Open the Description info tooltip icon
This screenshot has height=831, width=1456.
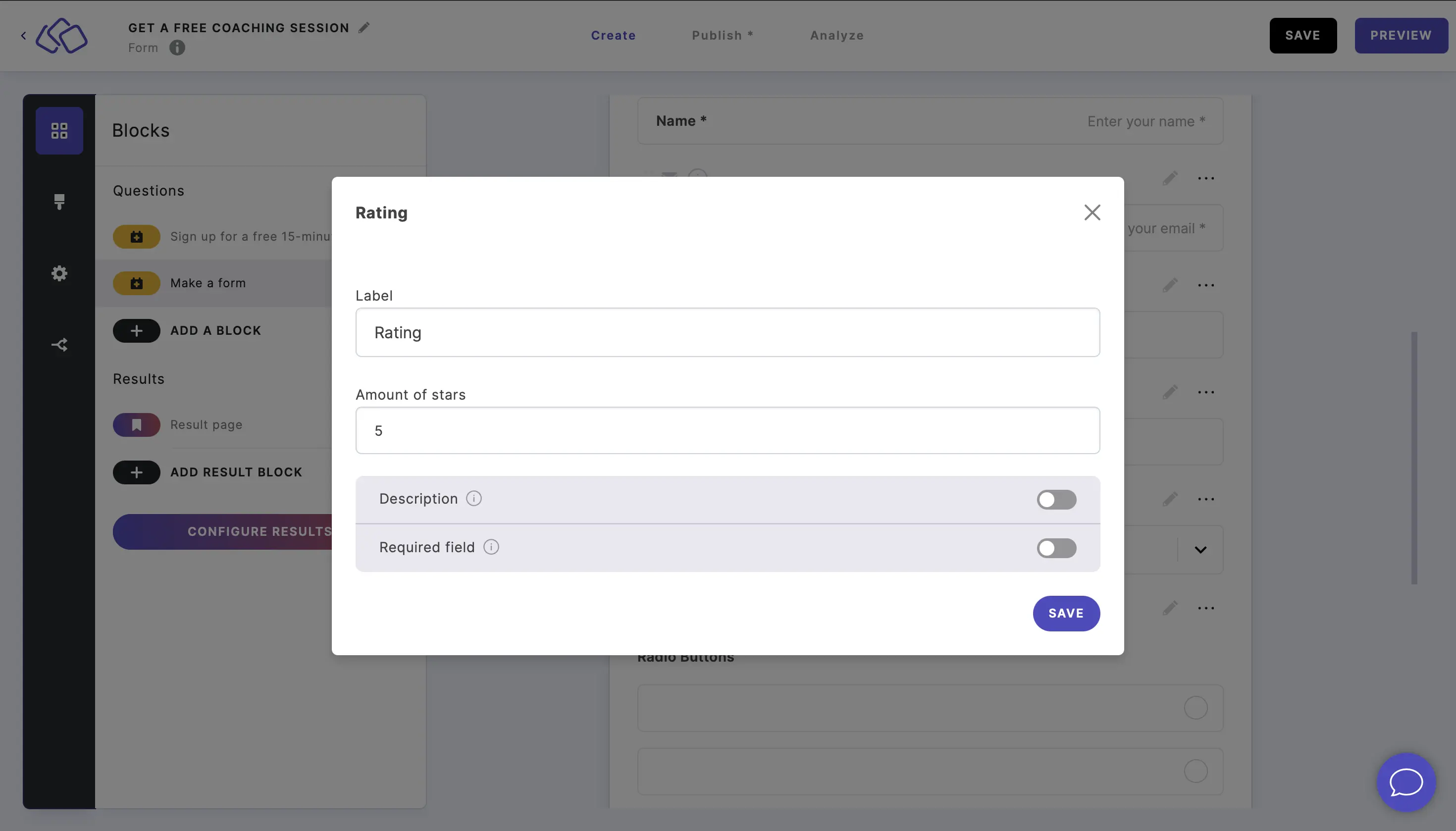point(473,498)
